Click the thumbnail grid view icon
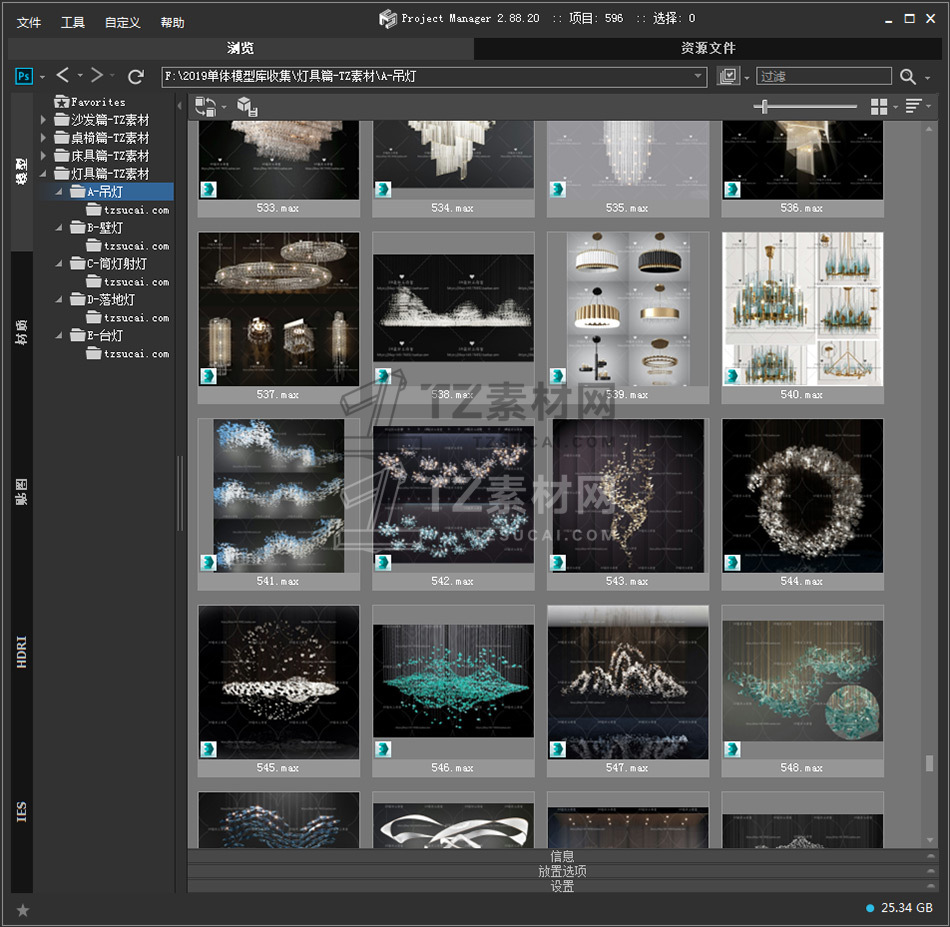The image size is (950, 927). point(879,106)
